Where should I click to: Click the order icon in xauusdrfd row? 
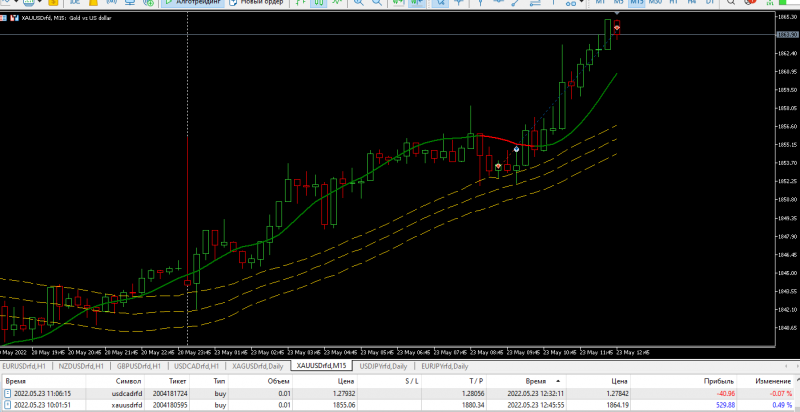click(x=7, y=405)
